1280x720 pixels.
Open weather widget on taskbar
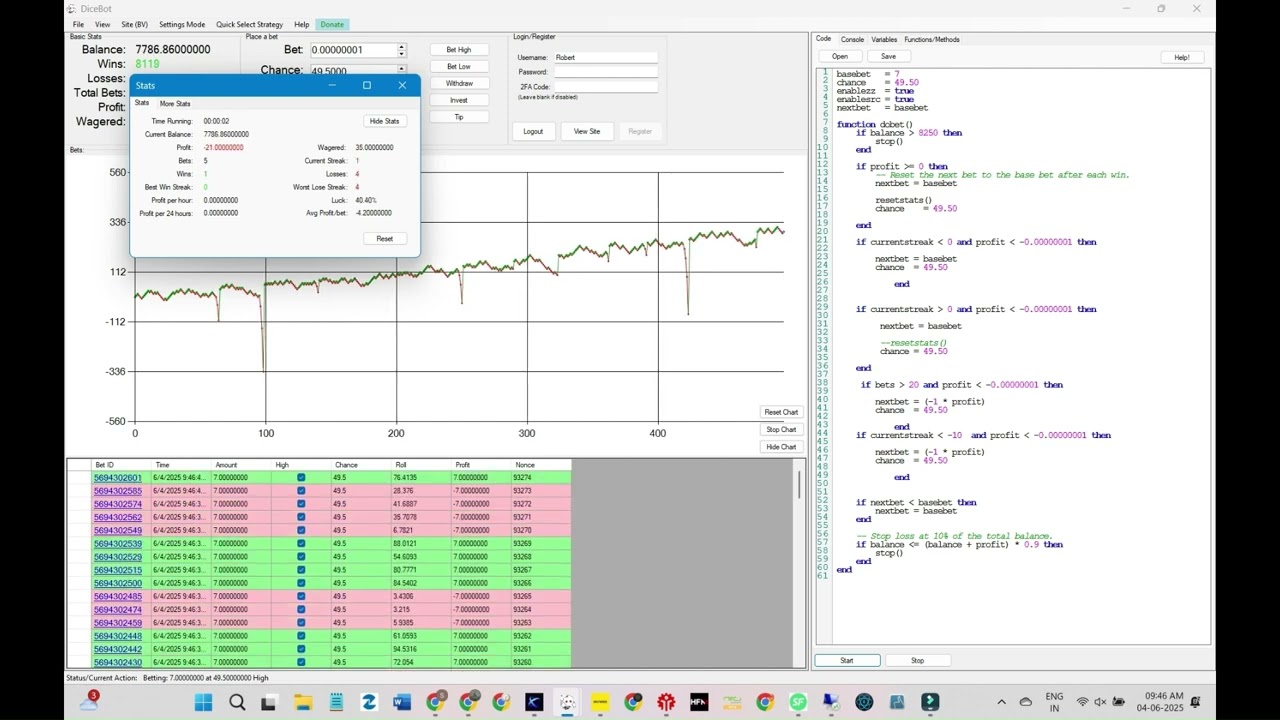(x=89, y=701)
